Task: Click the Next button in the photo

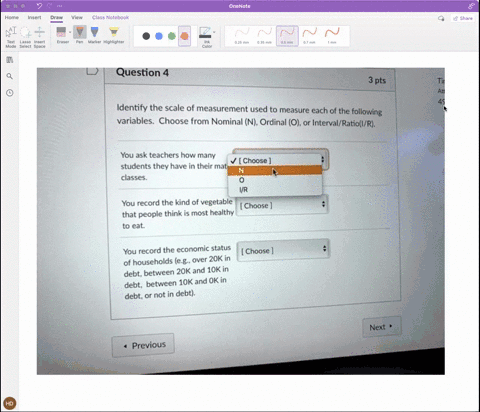Action: tap(381, 327)
